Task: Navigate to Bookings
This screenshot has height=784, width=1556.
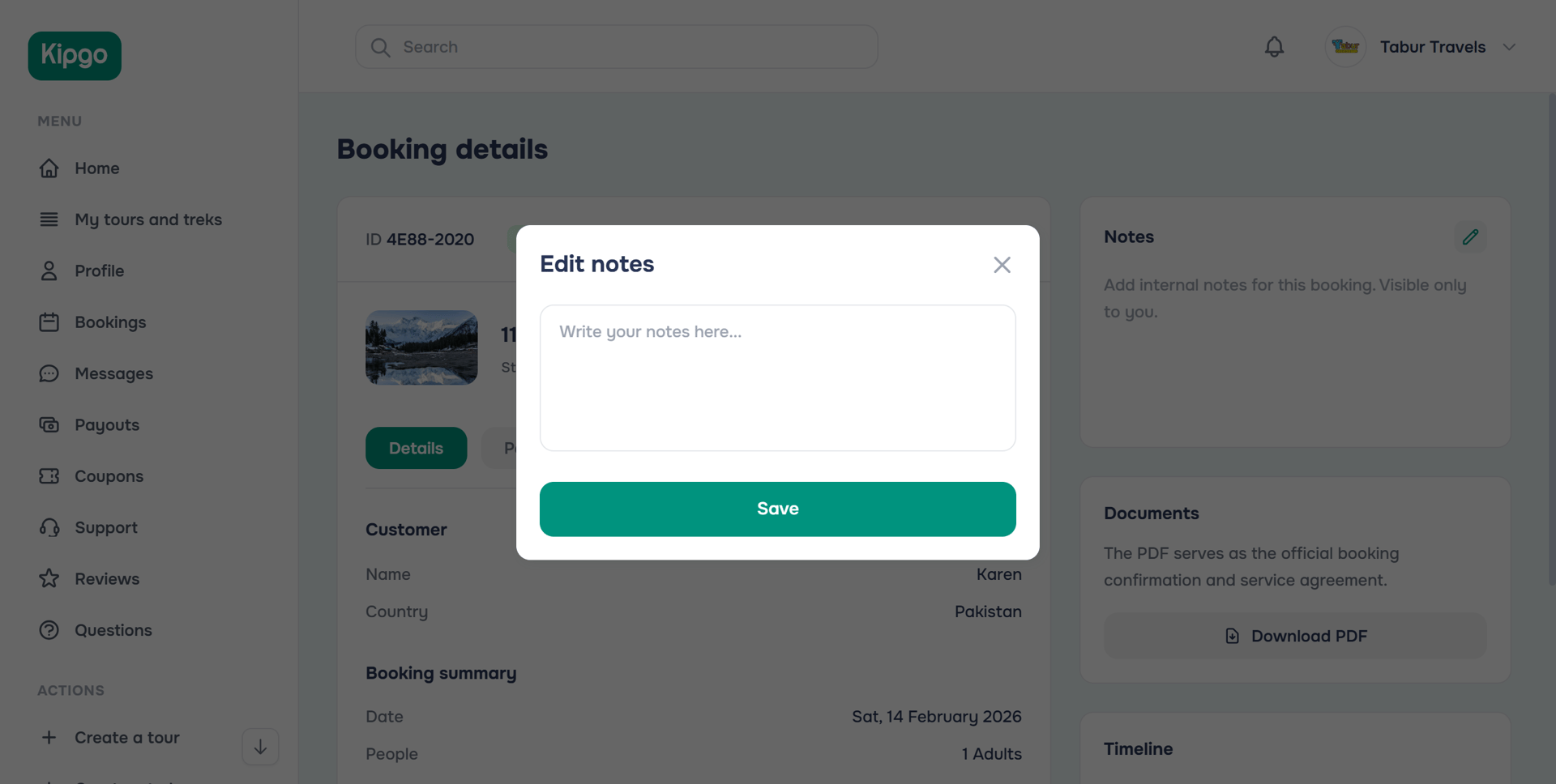Action: click(x=110, y=322)
